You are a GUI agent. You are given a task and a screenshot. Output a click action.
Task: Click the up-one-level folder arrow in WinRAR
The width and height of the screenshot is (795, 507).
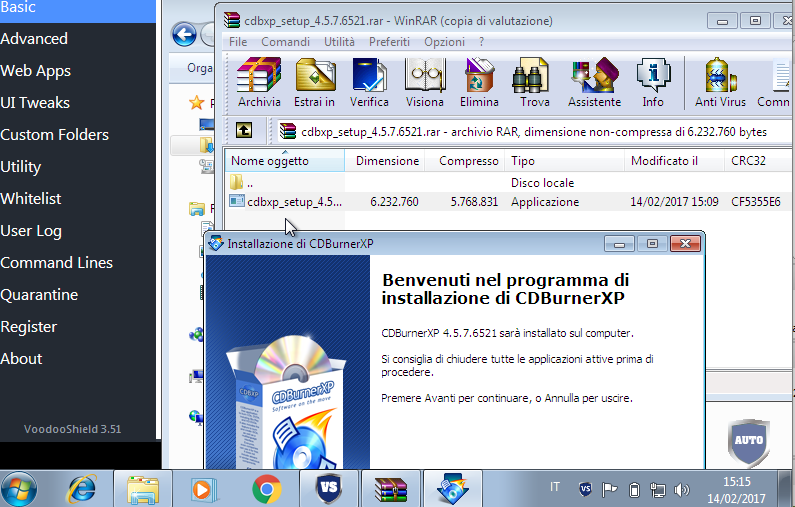pyautogui.click(x=244, y=131)
